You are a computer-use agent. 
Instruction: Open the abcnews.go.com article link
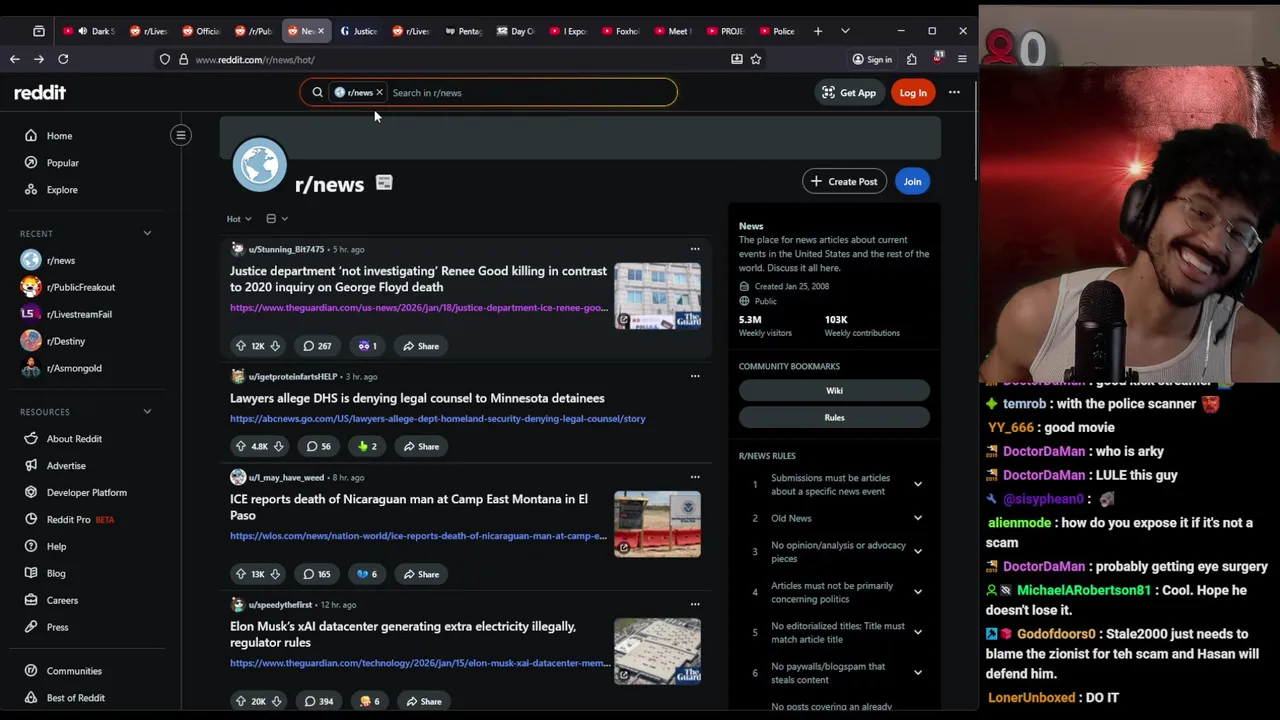tap(437, 419)
